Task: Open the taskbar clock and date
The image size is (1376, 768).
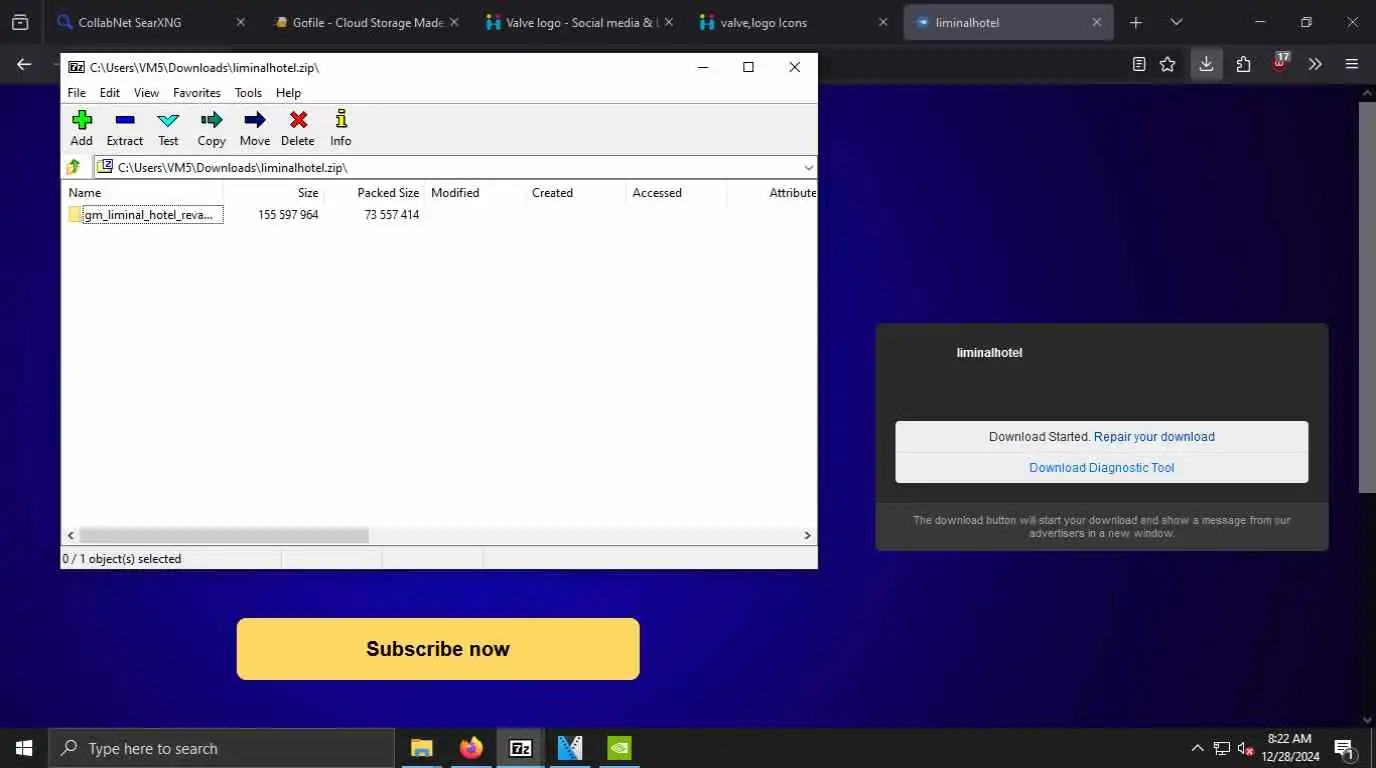Action: click(x=1290, y=748)
